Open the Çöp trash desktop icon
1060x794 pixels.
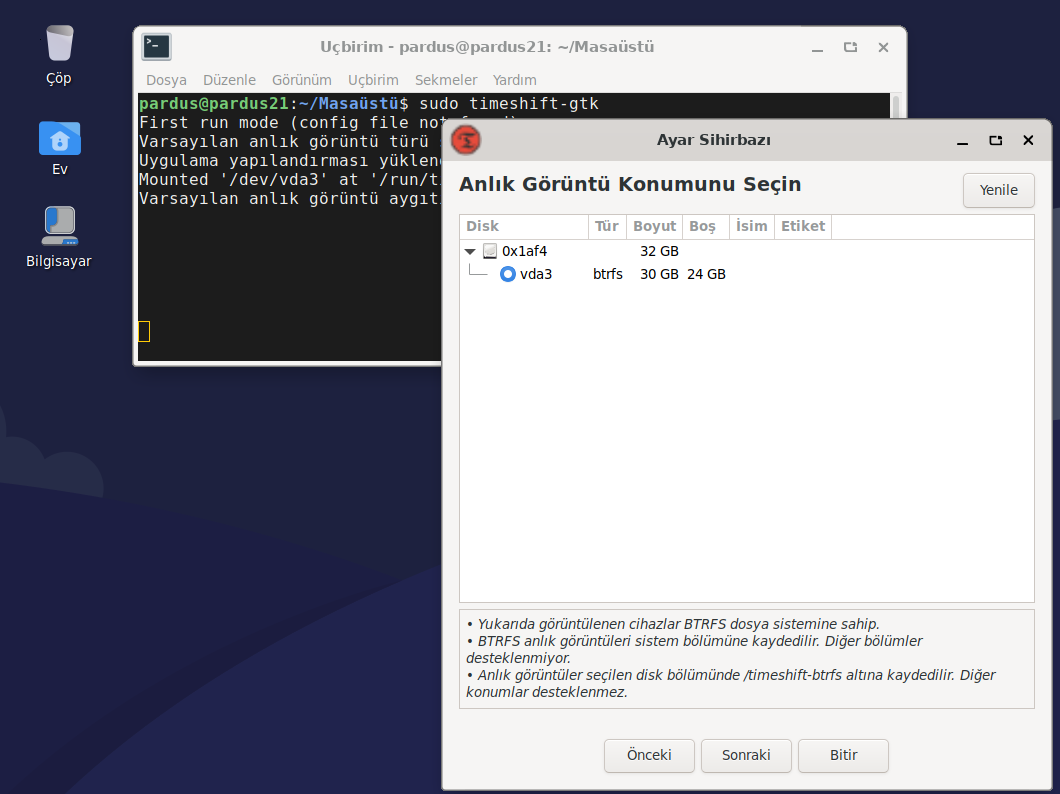[x=59, y=45]
